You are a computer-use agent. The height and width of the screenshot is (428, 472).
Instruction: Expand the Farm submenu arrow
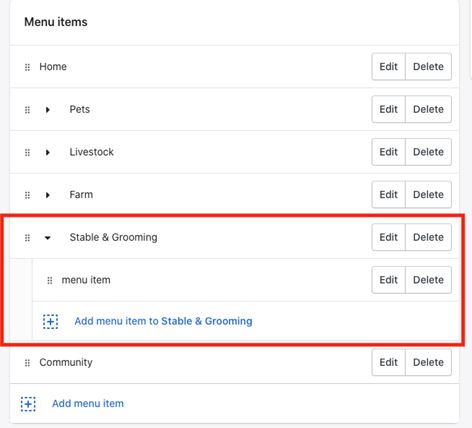click(x=48, y=195)
